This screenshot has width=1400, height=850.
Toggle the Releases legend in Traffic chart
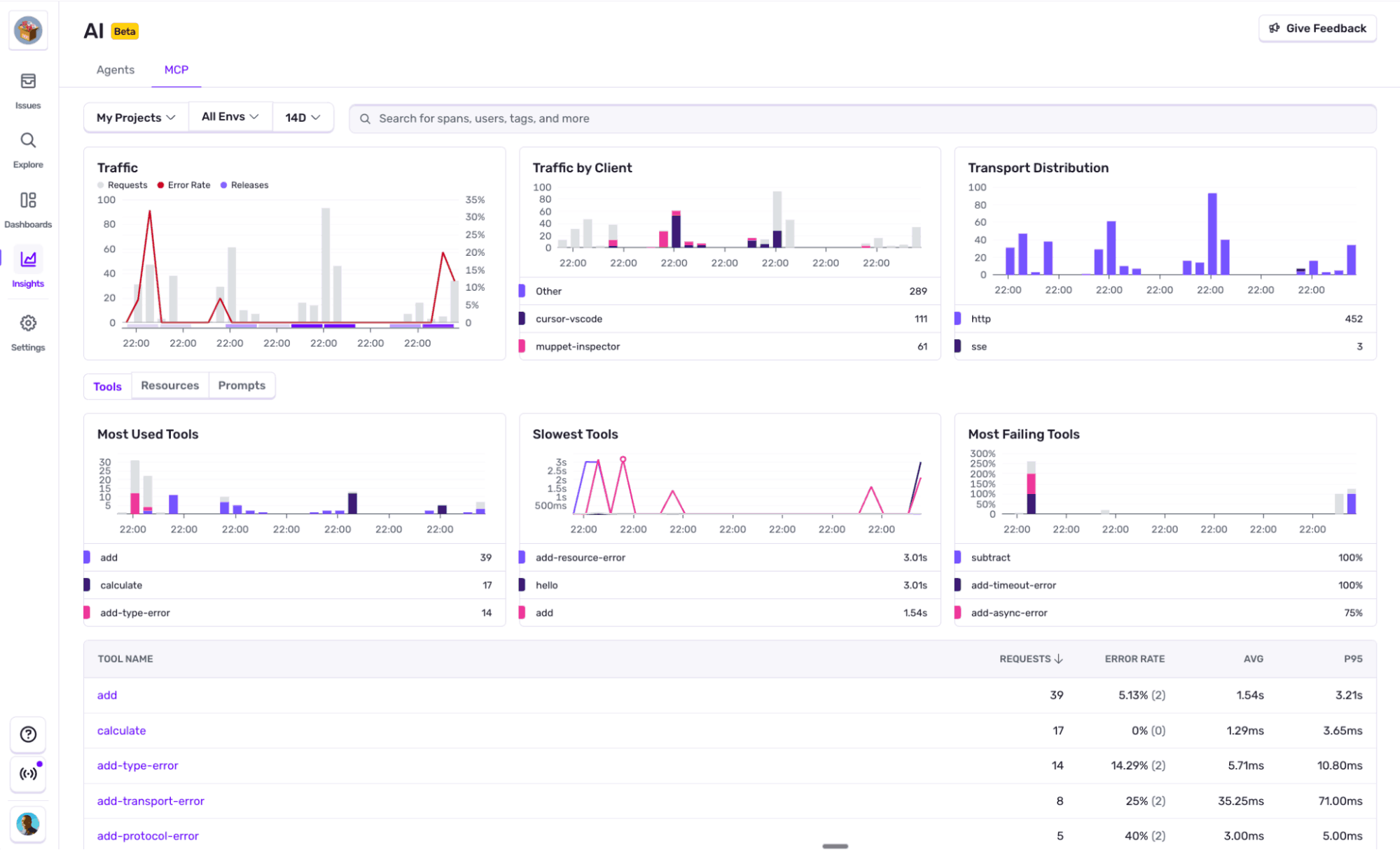click(x=244, y=184)
